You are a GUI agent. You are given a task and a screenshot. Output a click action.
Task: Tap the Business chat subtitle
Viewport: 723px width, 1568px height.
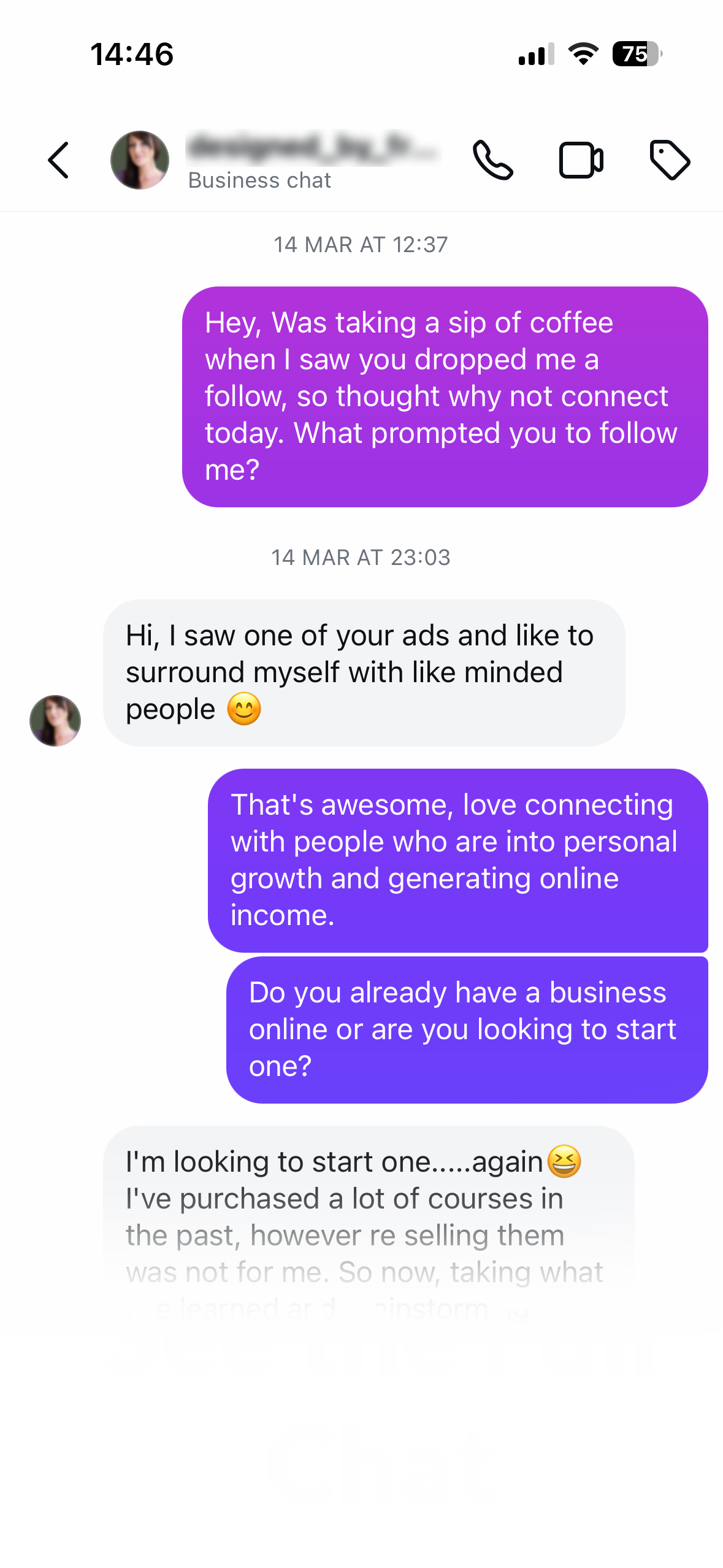[x=259, y=180]
